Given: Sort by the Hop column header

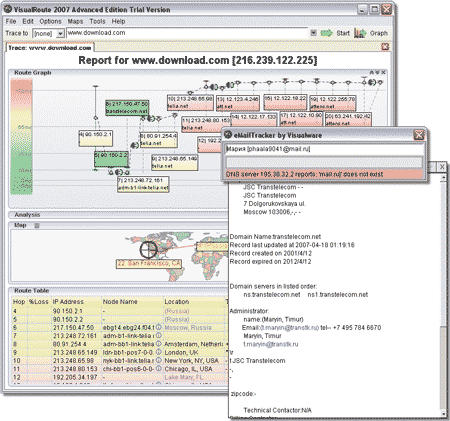Looking at the screenshot, I should pos(19,302).
